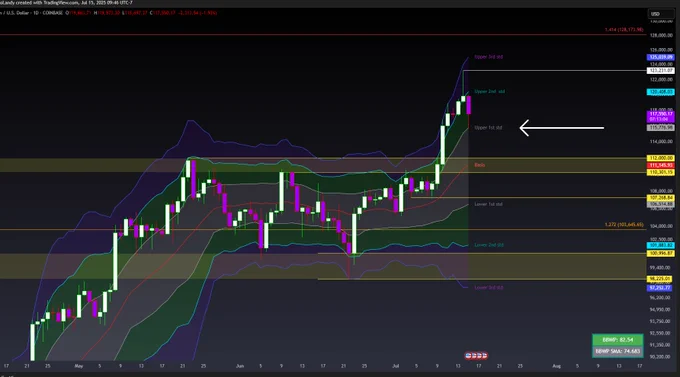This screenshot has height=377, width=680.
Task: Click the economic event flags above the time axis
Action: (x=476, y=356)
